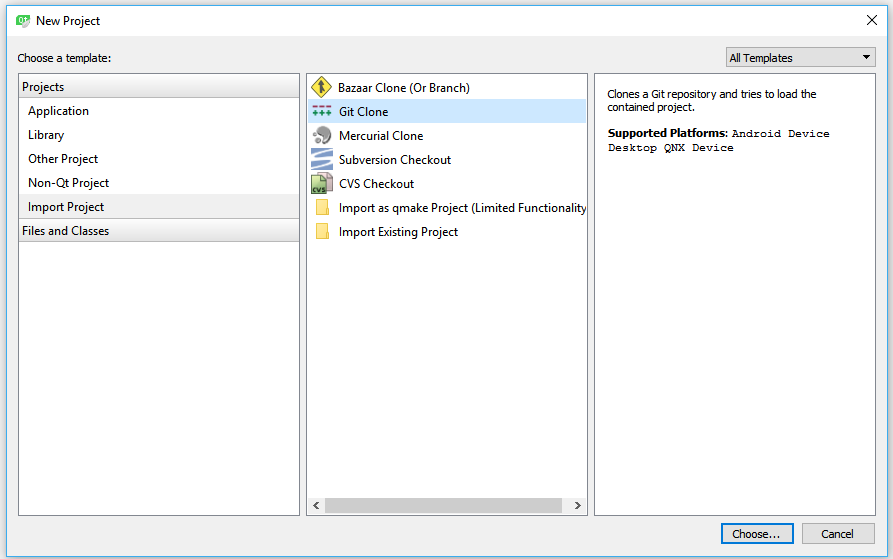Click the Projects section header

158,87
